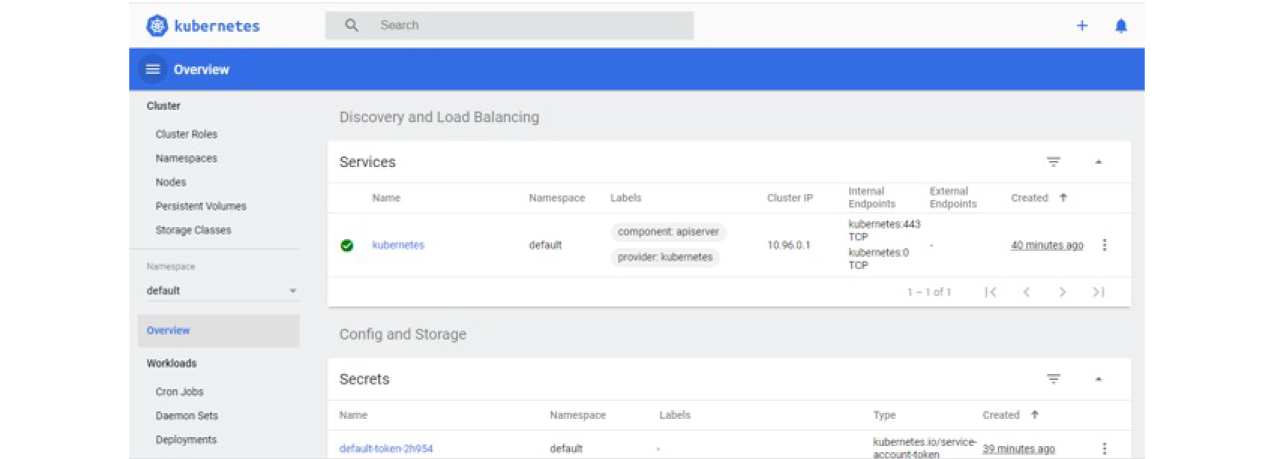Sort Services by Created arrow
This screenshot has width=1272, height=459.
1063,198
